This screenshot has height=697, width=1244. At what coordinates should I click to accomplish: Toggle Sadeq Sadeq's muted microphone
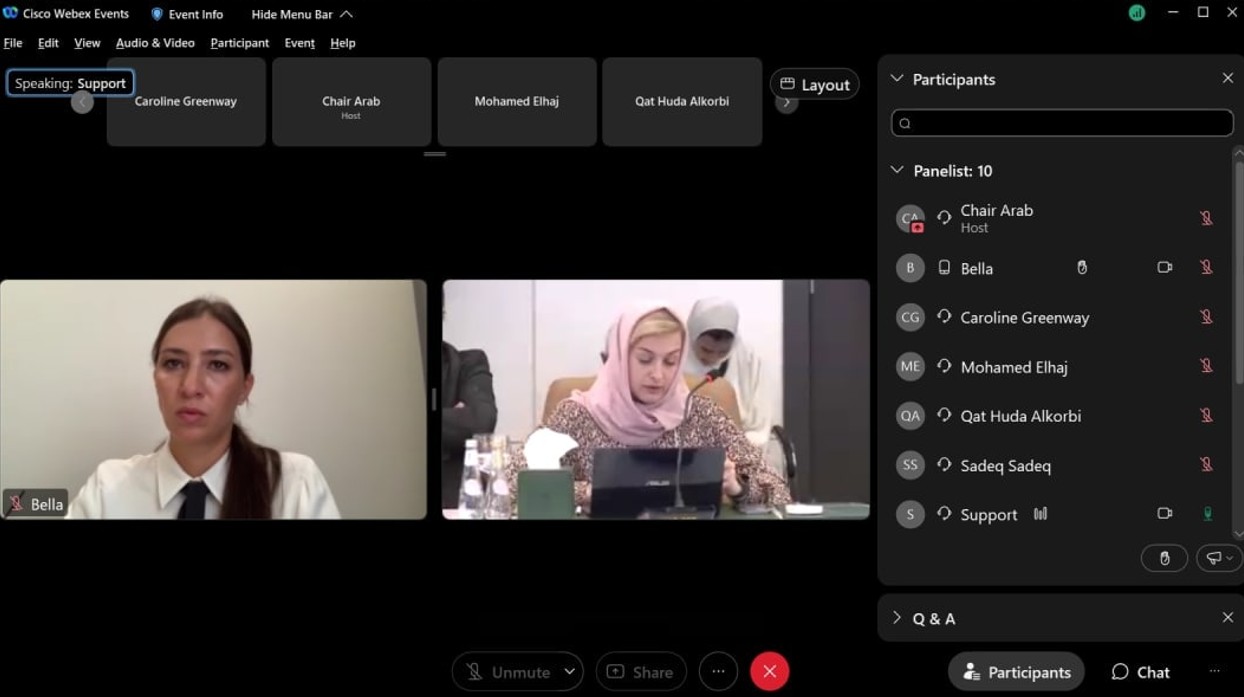1207,465
